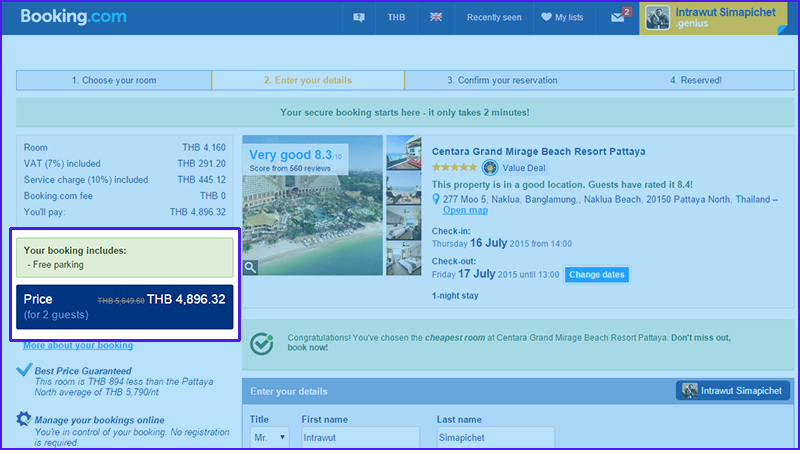Image resolution: width=800 pixels, height=450 pixels.
Task: Open the THB currency selector
Action: [x=396, y=17]
